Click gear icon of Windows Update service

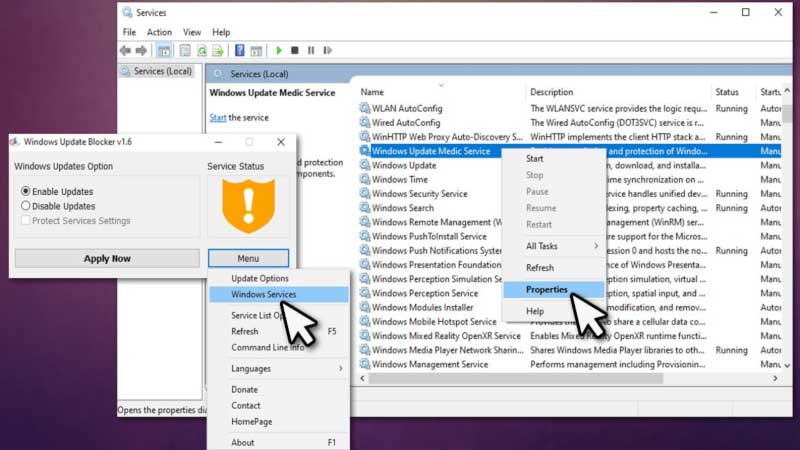(364, 165)
